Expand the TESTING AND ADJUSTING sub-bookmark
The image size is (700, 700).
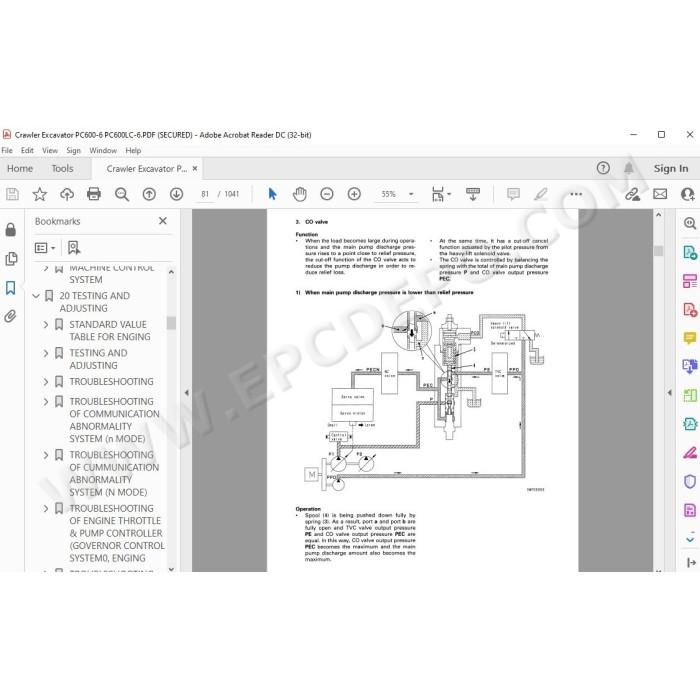pos(46,353)
